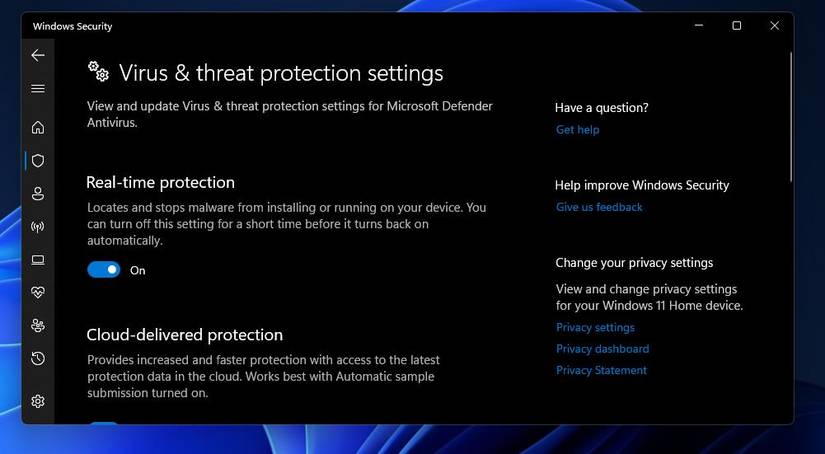Maximize the Windows Security window
825x454 pixels.
737,26
